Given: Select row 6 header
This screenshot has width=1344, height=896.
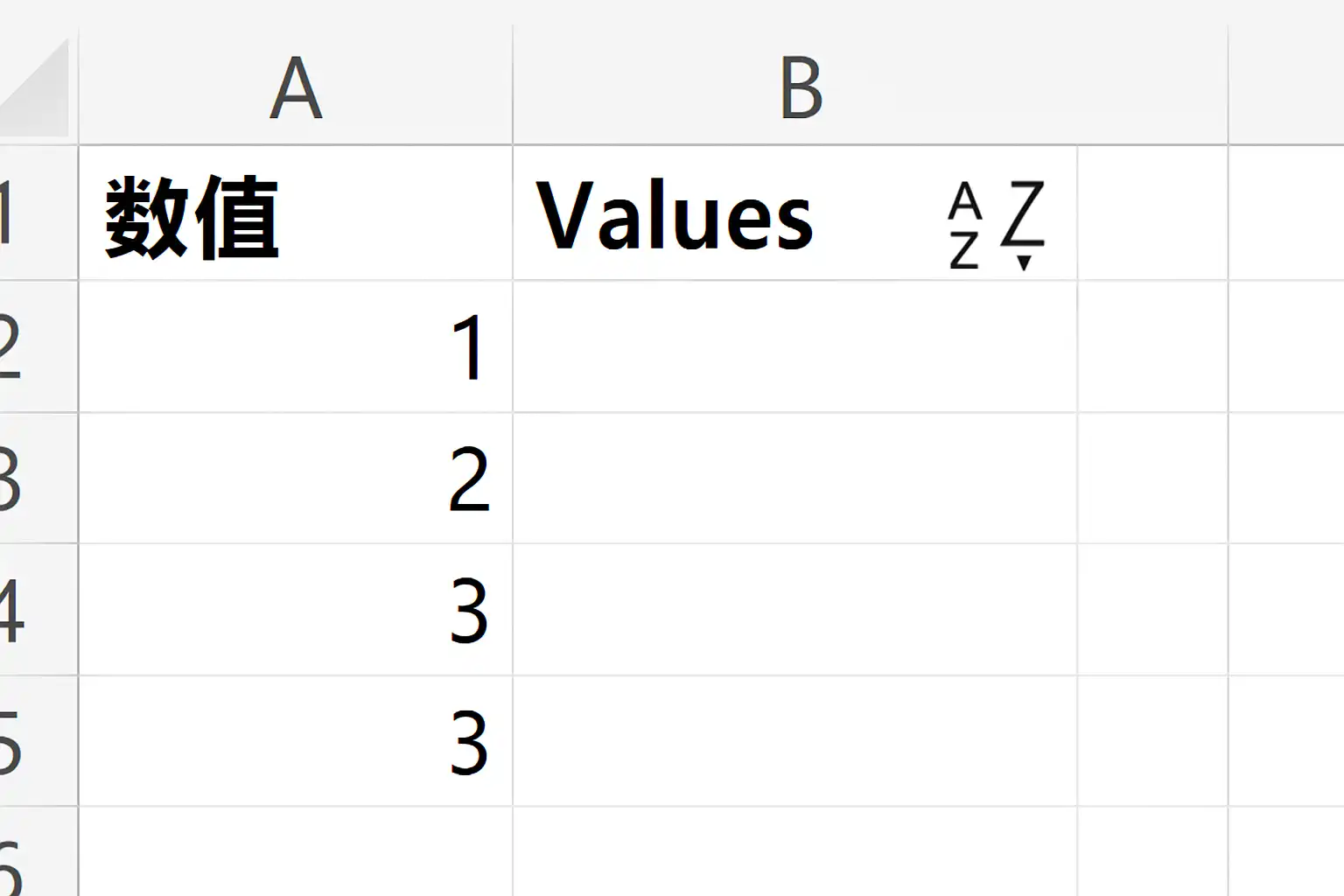Looking at the screenshot, I should point(38,852).
